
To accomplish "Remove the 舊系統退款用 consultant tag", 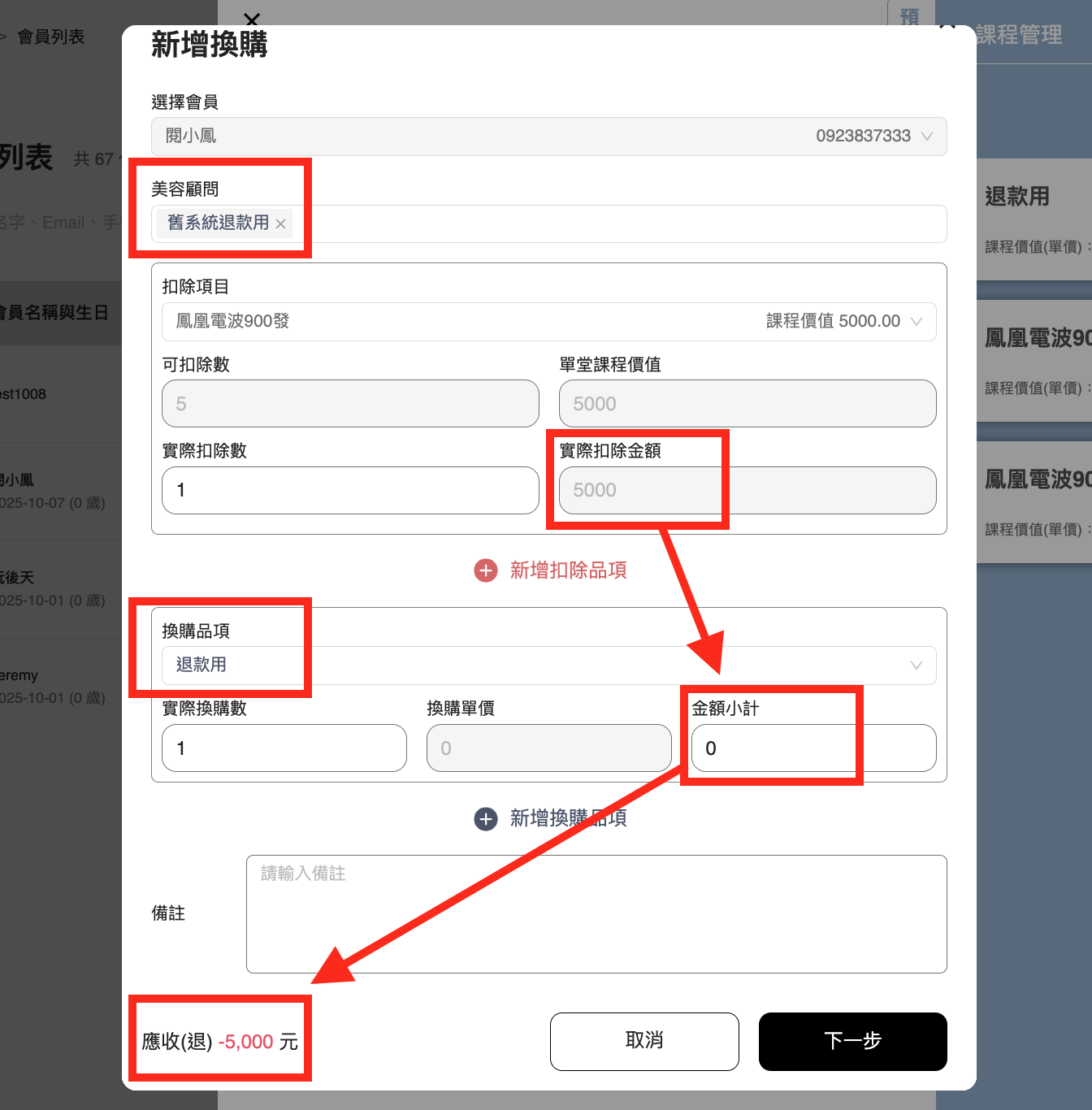I will pyautogui.click(x=280, y=223).
